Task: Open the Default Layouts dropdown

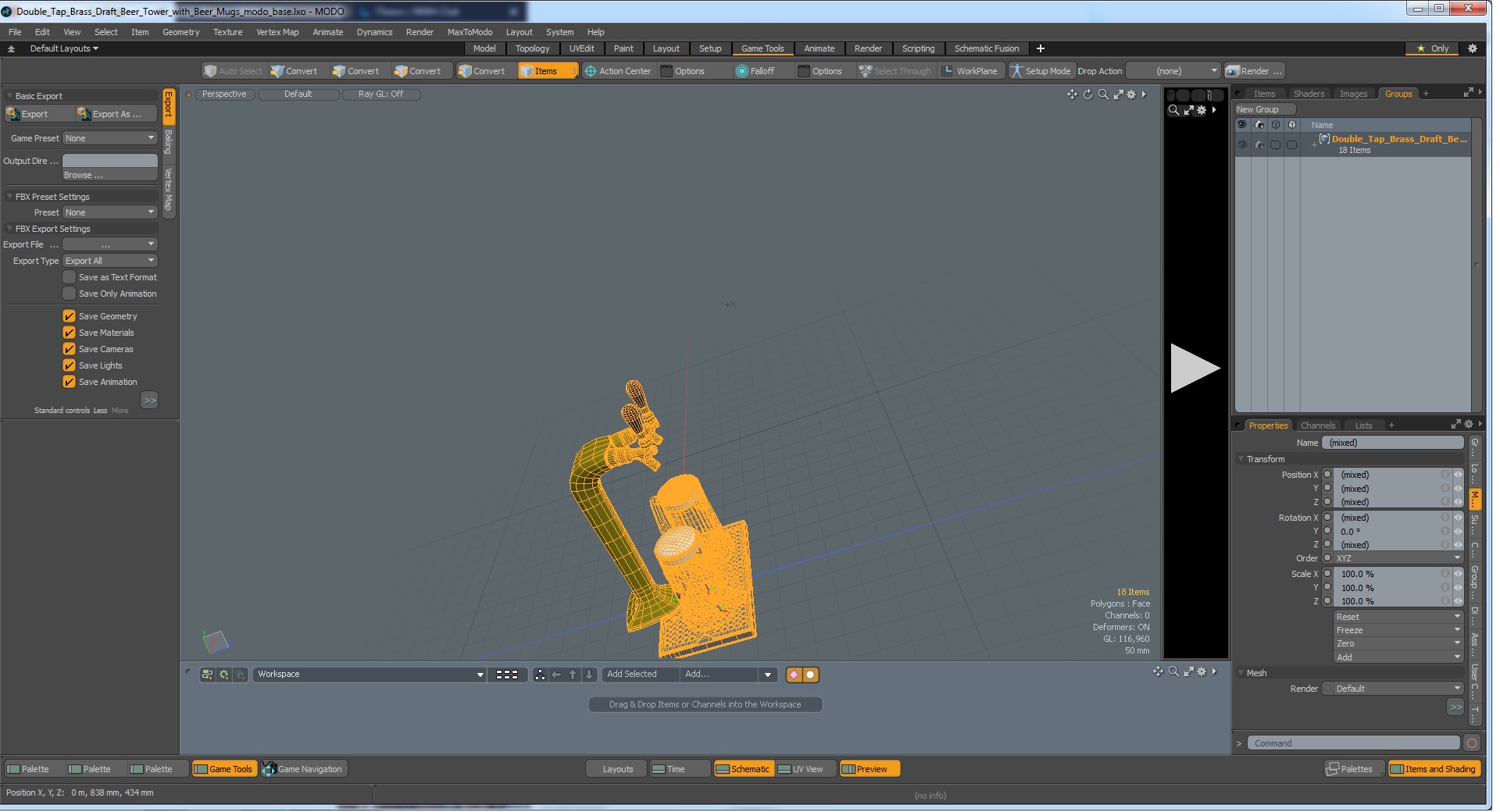Action: pos(64,48)
